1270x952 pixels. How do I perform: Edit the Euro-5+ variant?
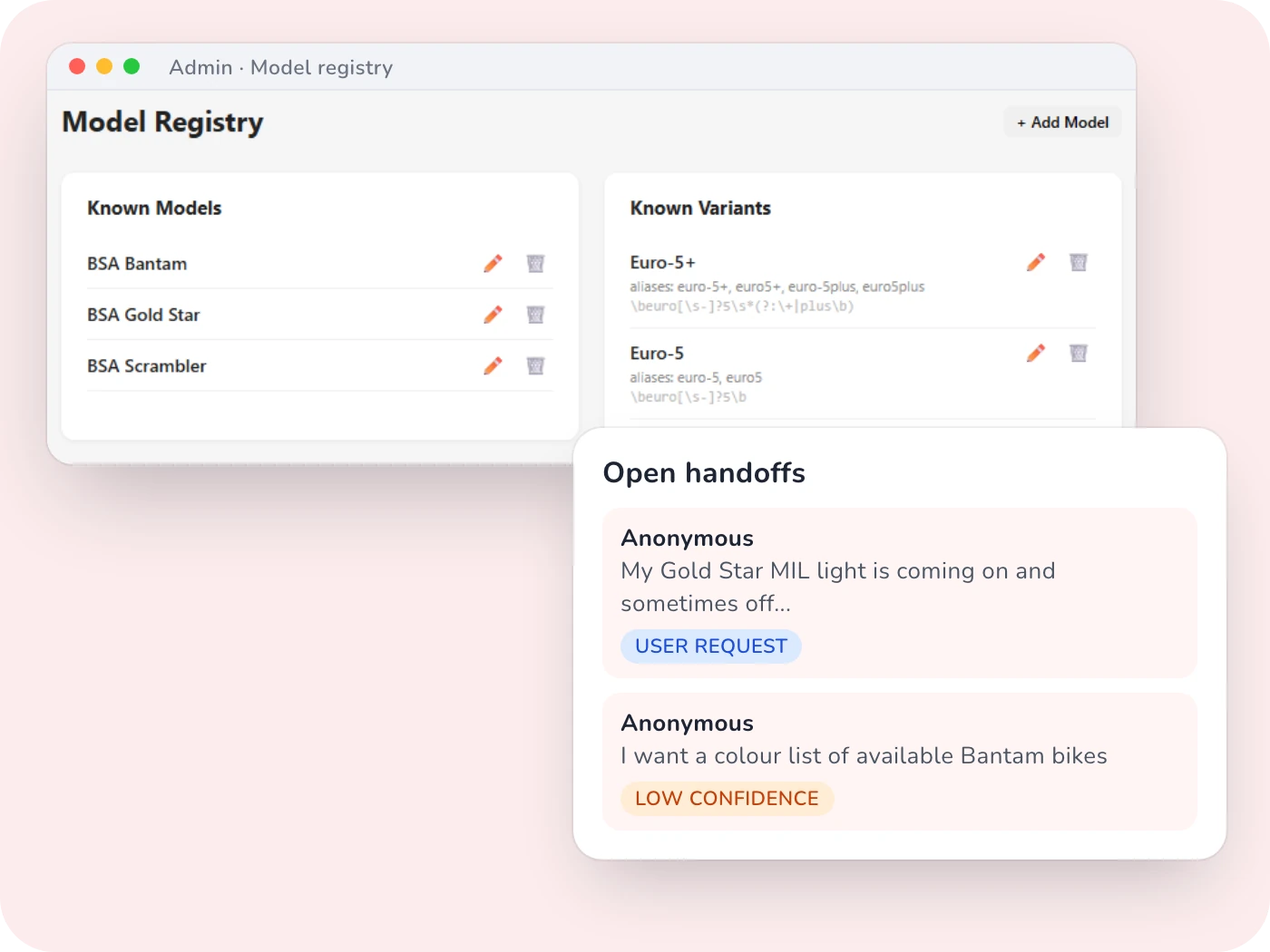1036,263
